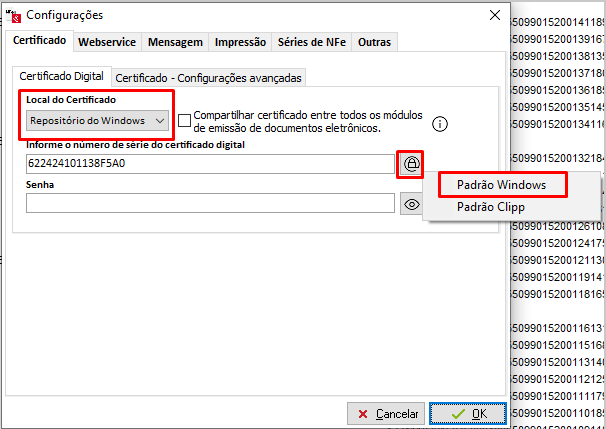The image size is (606, 429).
Task: Select the Outras tab
Action: 374,42
